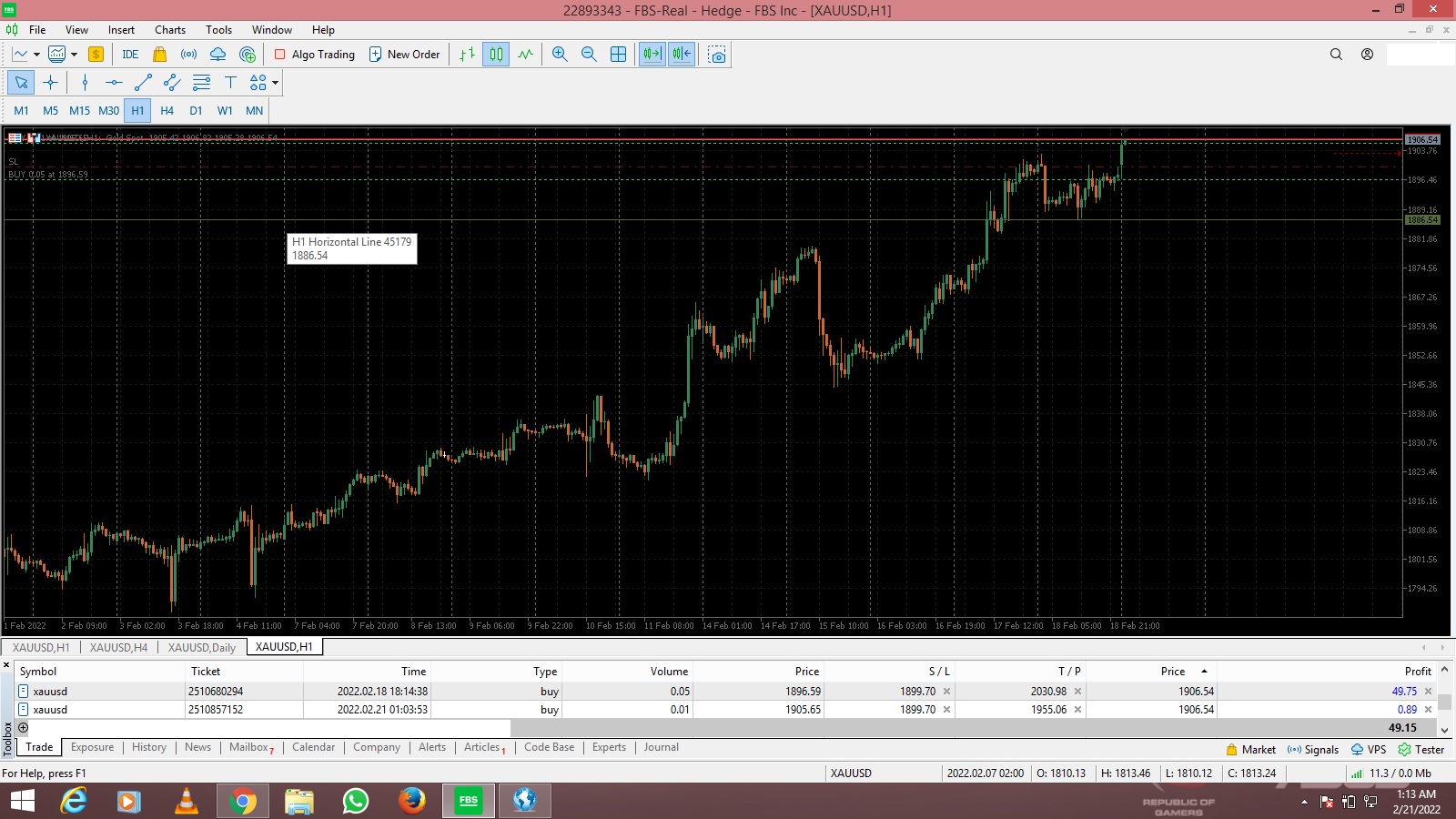
Task: Expand the profiles dropdown arrow
Action: [x=74, y=55]
